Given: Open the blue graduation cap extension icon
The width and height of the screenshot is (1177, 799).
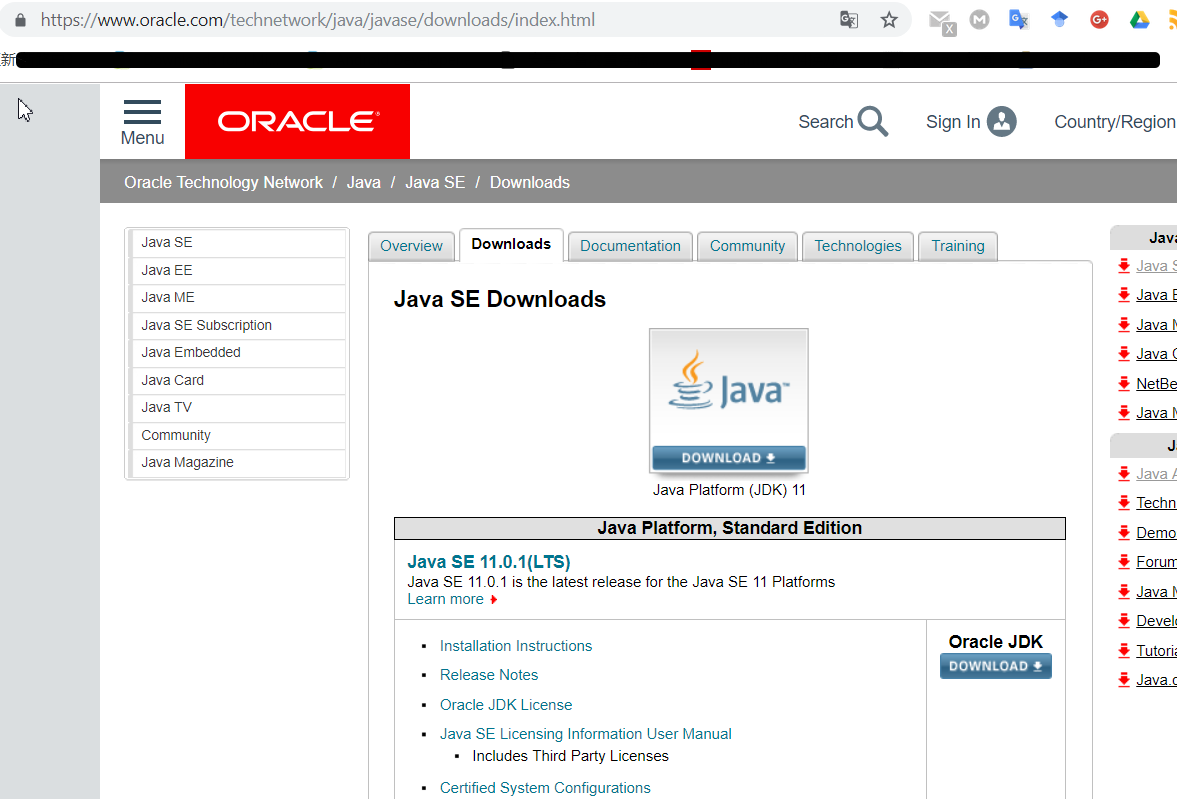Looking at the screenshot, I should pyautogui.click(x=1059, y=20).
